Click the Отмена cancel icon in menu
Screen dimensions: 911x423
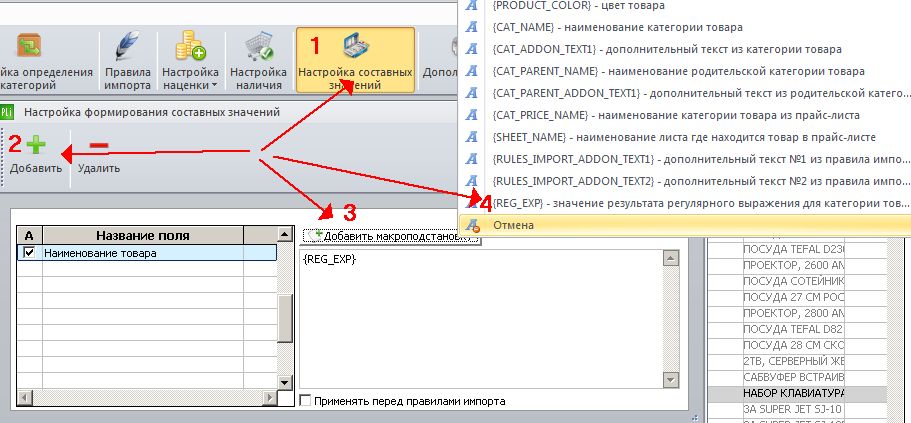pos(472,225)
